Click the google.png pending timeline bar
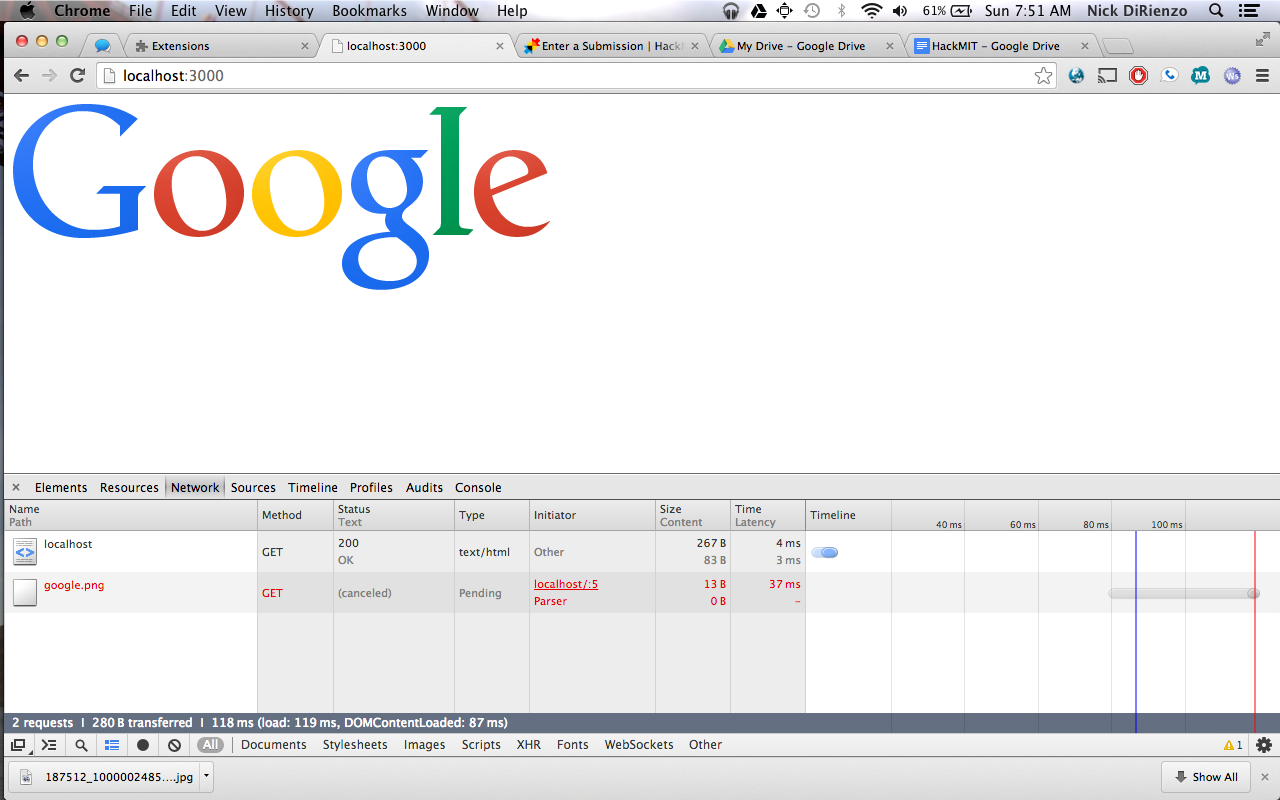This screenshot has height=800, width=1280. pos(1184,593)
